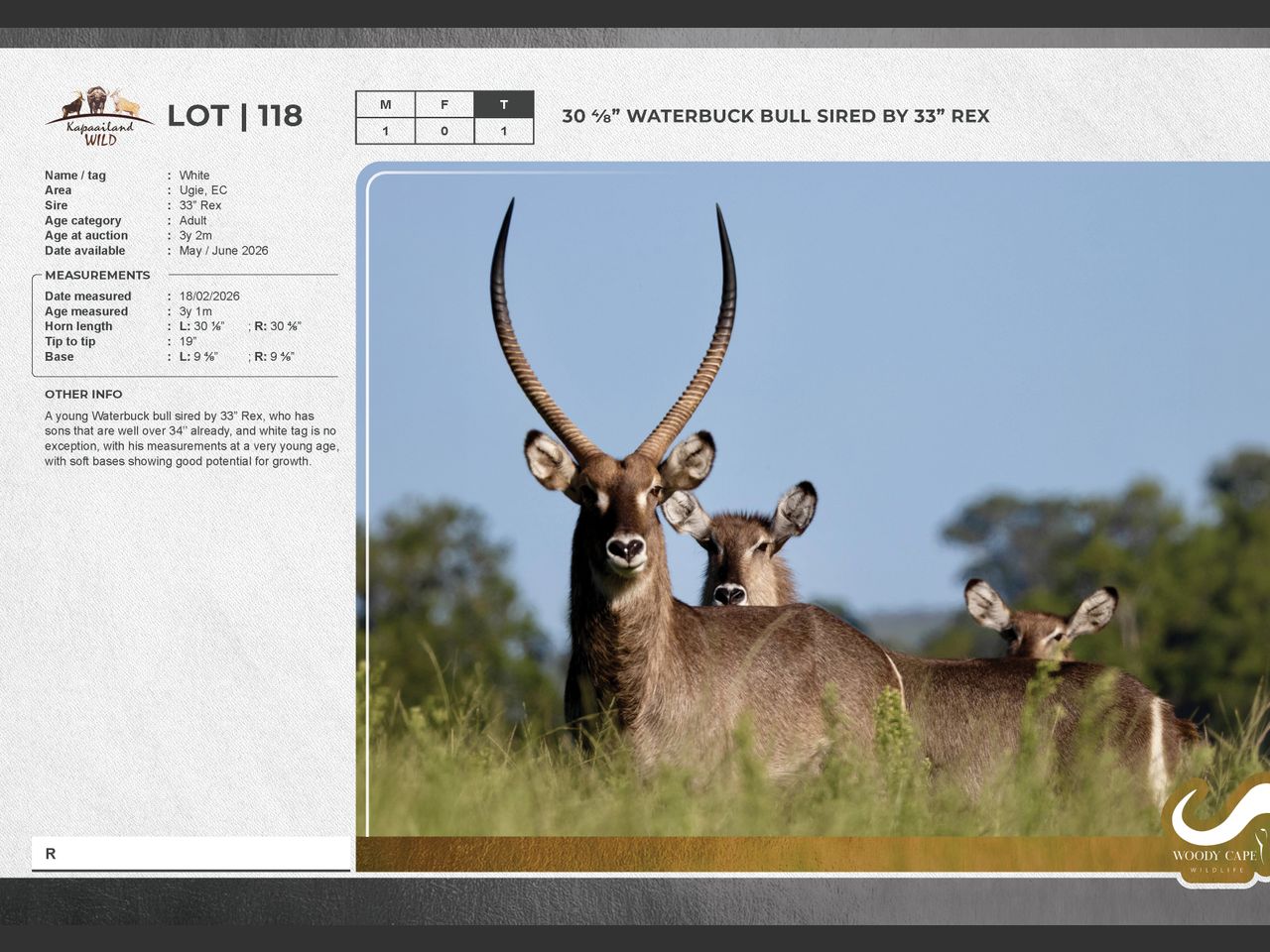Select the date measured 18/02/2026
1270x952 pixels.
tap(209, 296)
